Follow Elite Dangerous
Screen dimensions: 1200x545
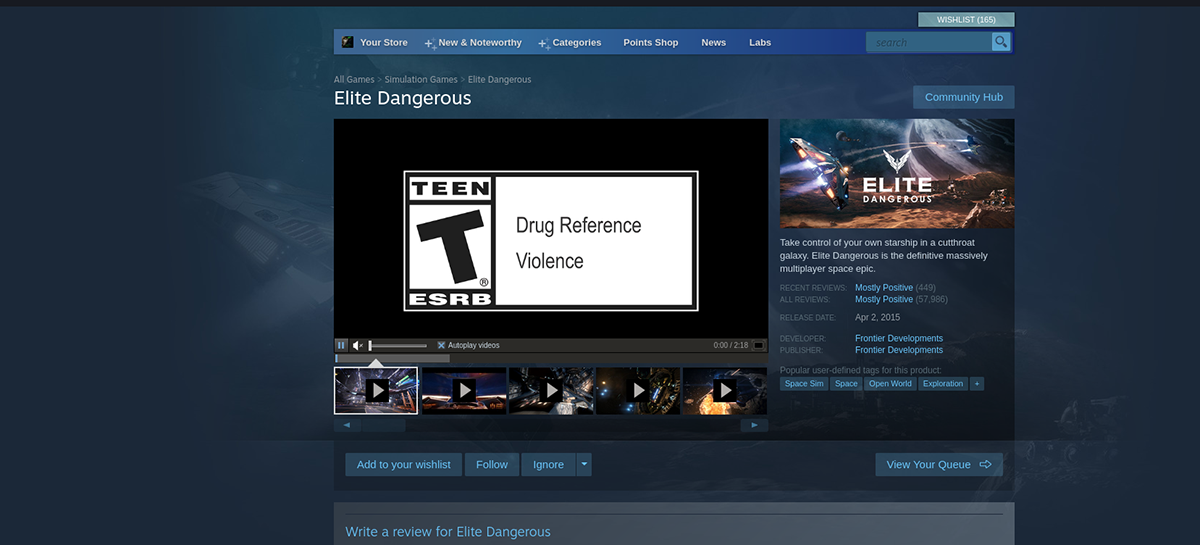pos(492,464)
